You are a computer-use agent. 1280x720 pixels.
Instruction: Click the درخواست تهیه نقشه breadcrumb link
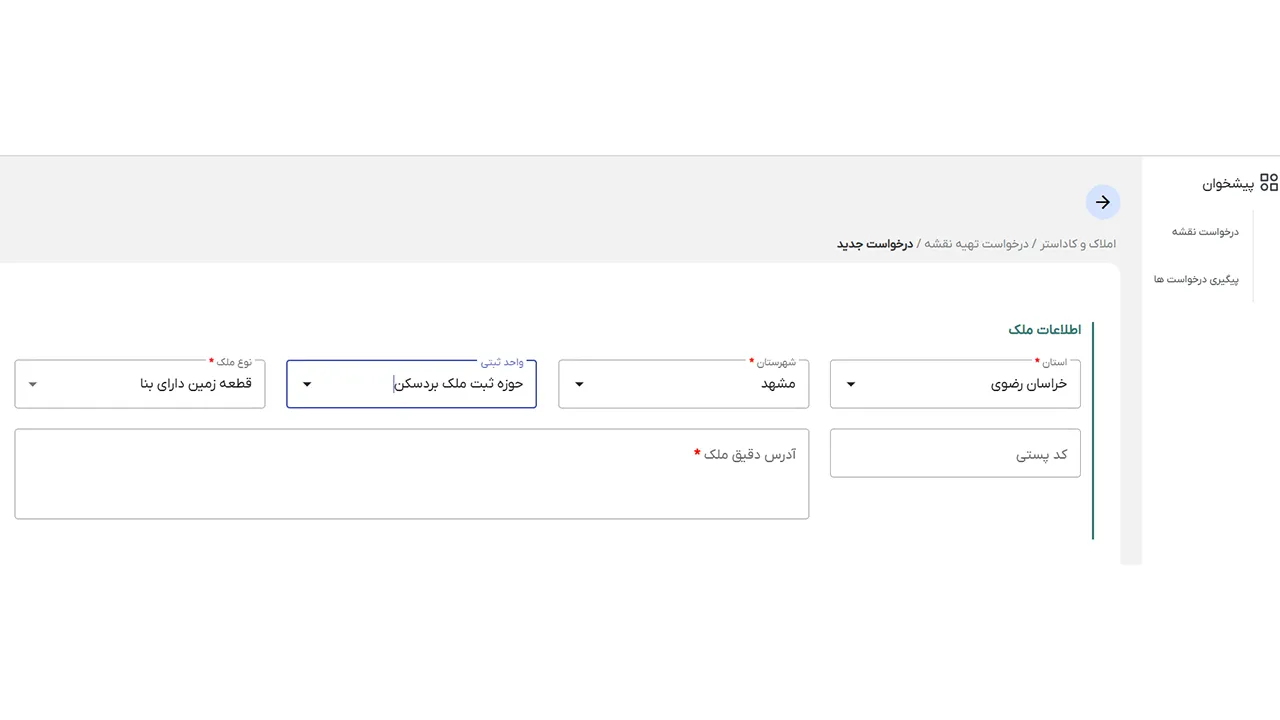pos(975,243)
